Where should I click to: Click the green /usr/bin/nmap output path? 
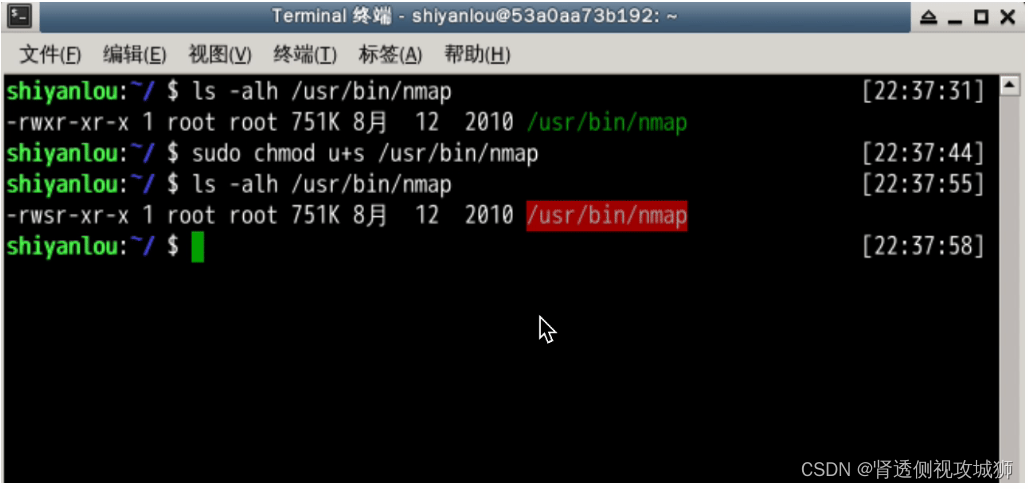click(607, 122)
